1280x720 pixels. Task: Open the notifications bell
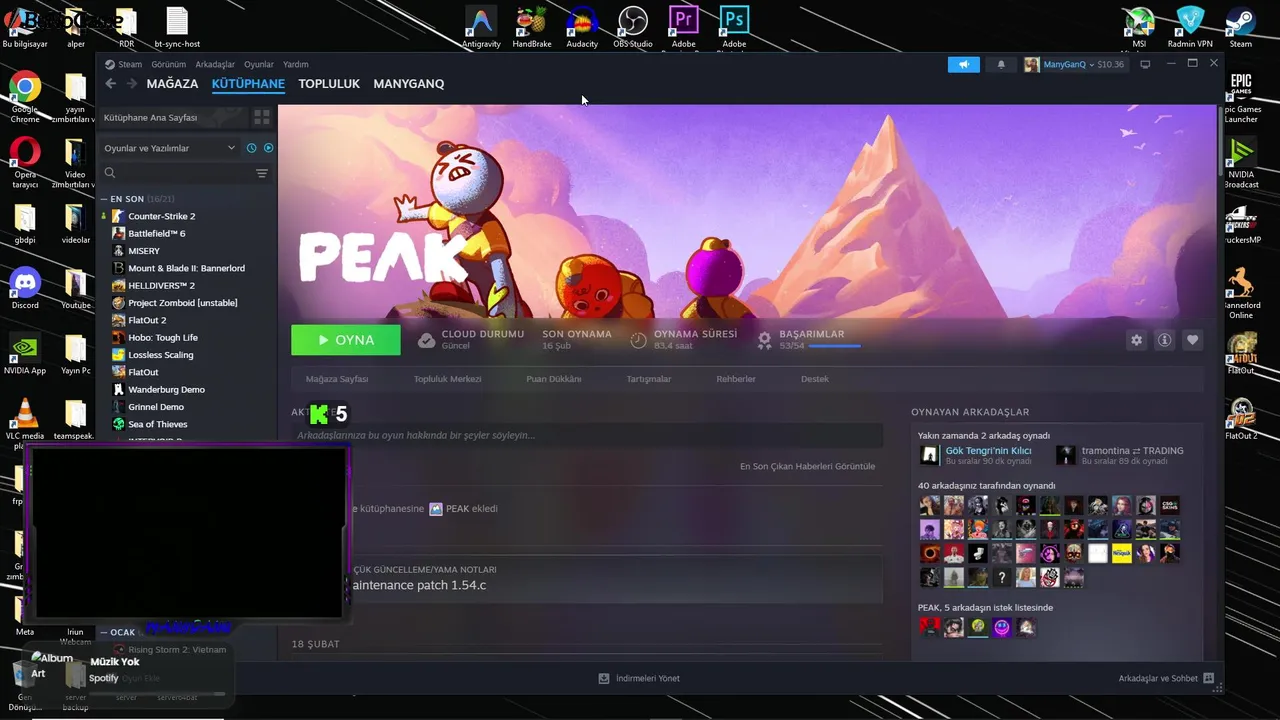(1001, 64)
